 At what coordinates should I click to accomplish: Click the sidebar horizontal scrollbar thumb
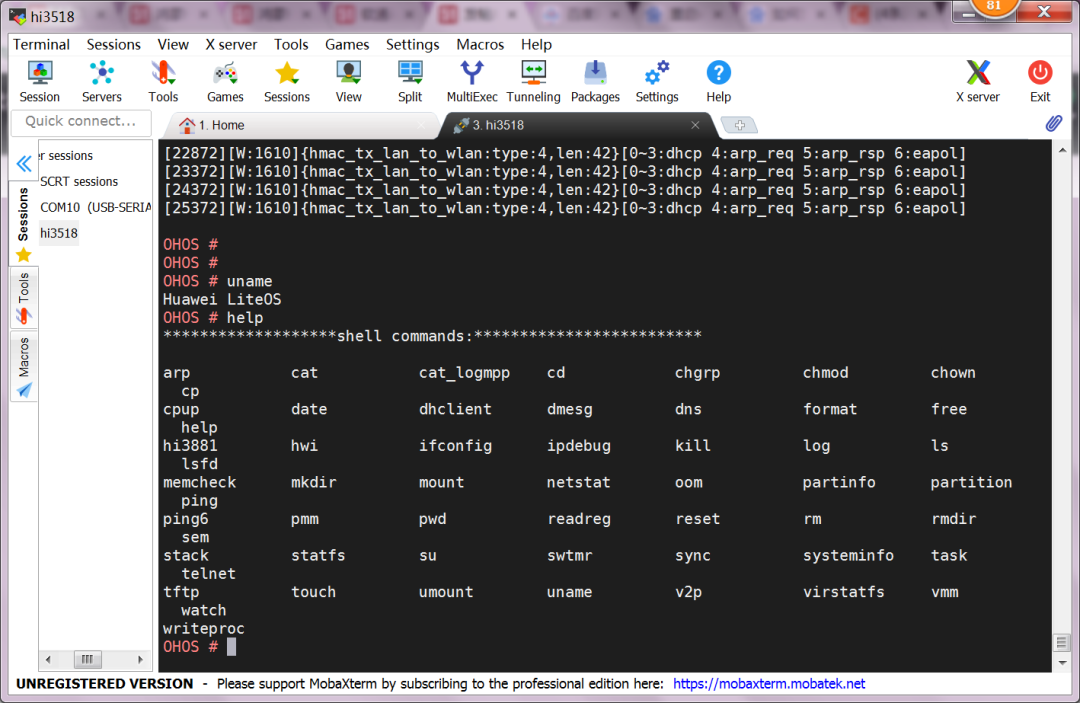[87, 660]
